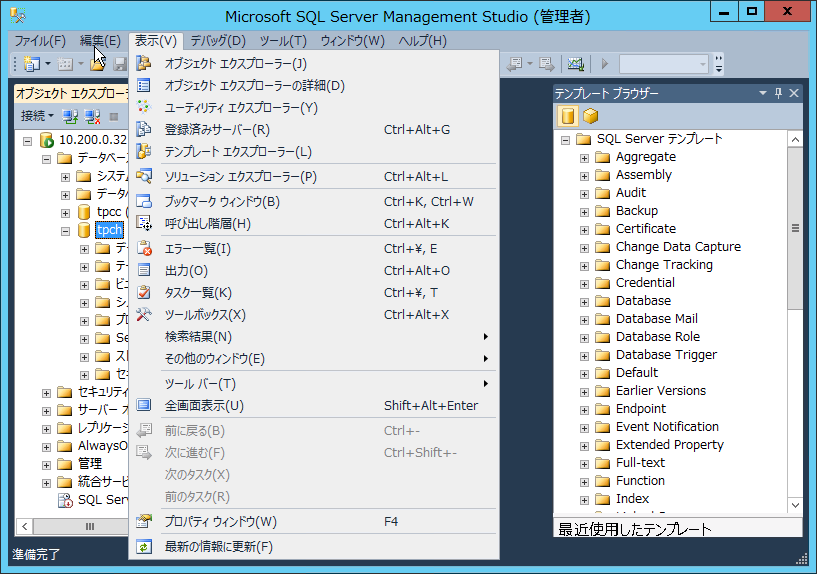Open the 接続 dropdown in Object Explorer
817x574 pixels.
[37, 116]
